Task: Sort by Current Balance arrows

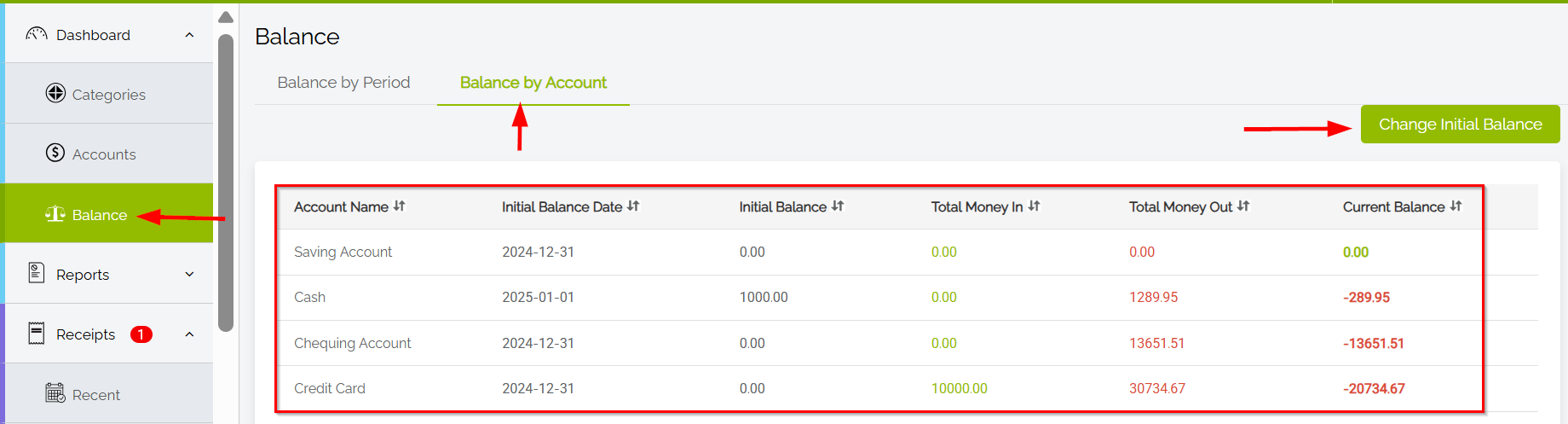Action: [x=1456, y=206]
